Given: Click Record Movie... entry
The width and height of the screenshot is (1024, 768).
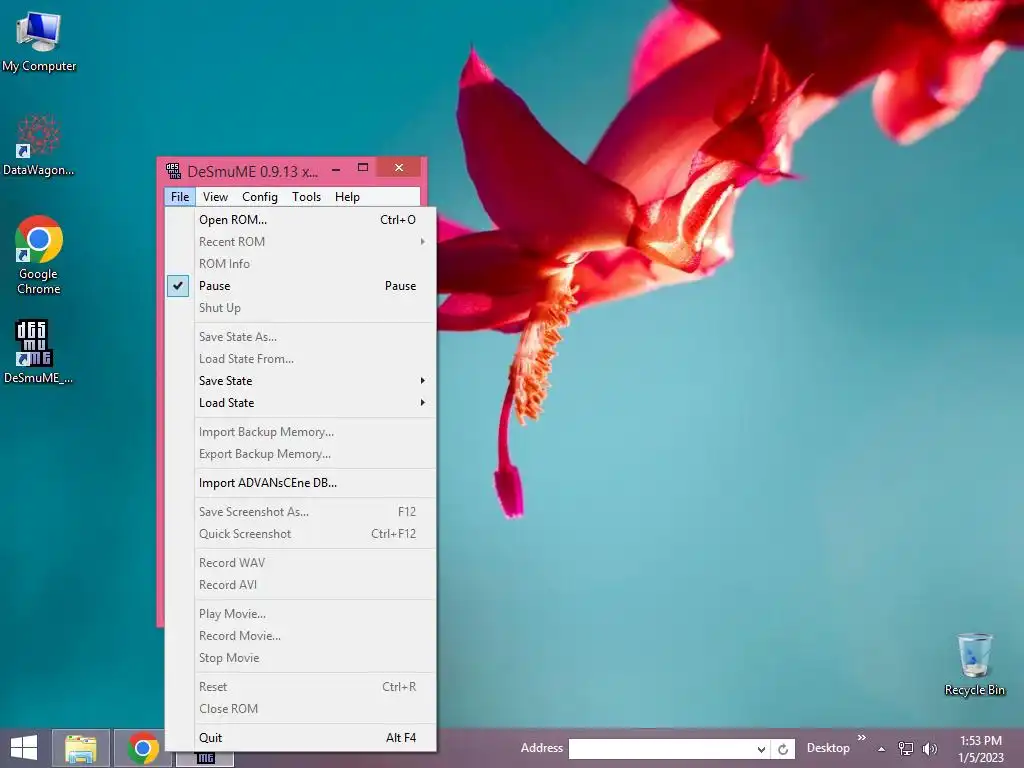Looking at the screenshot, I should [300, 635].
